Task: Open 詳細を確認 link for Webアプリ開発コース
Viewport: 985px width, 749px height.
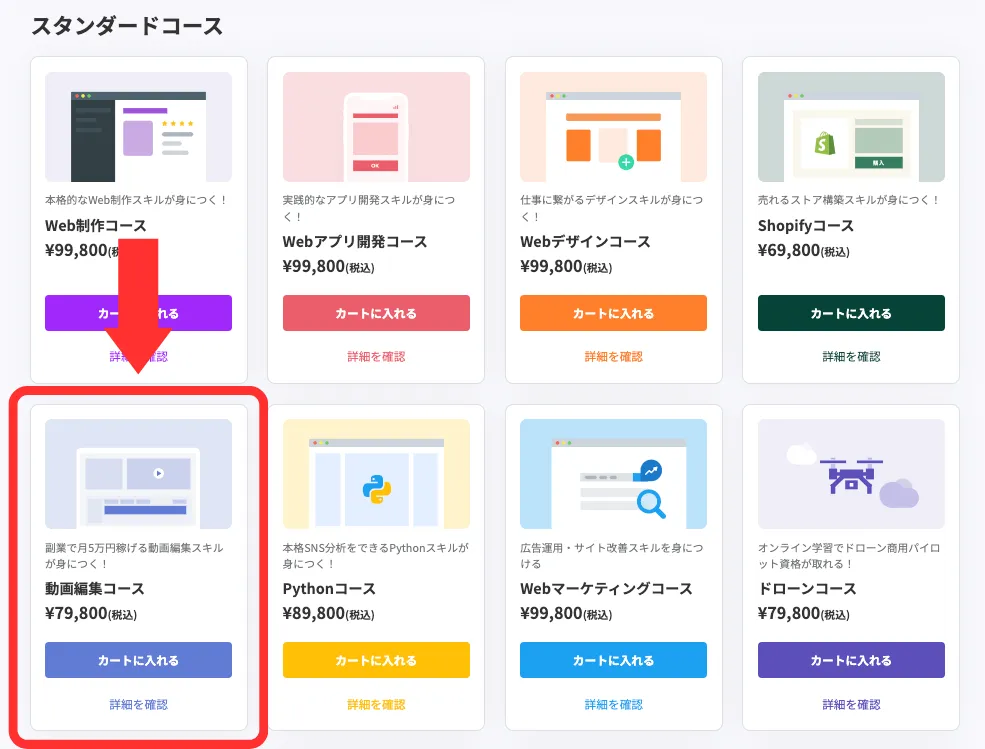Action: (376, 356)
